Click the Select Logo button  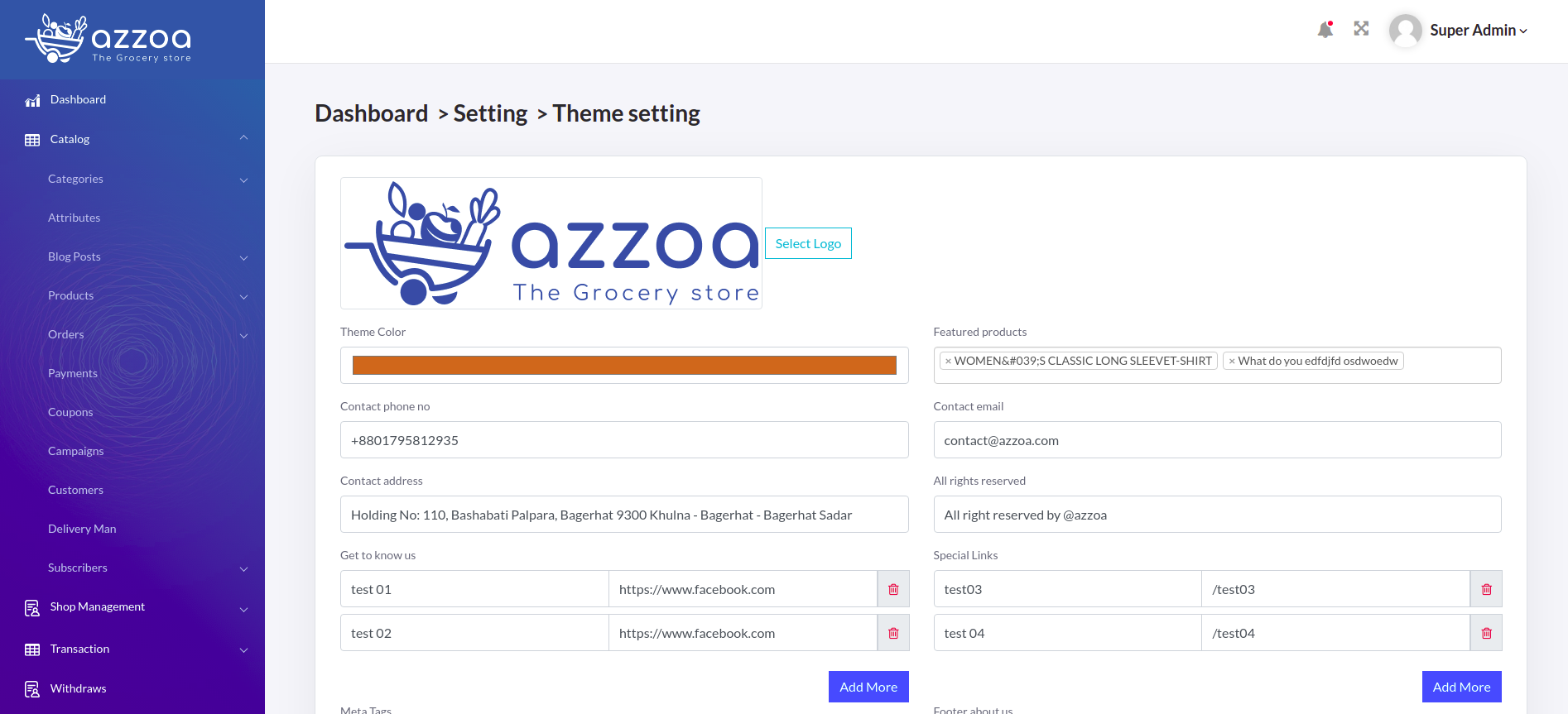[x=808, y=243]
